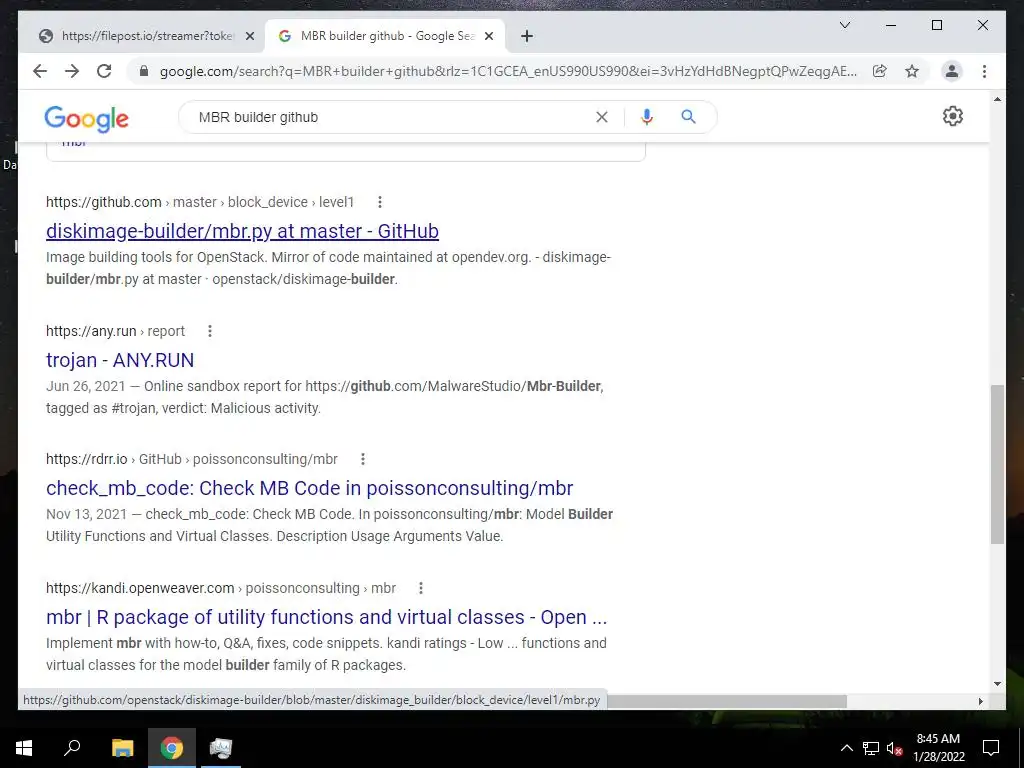Open clock showing 8:45 AM
This screenshot has width=1024, height=768.
coord(938,748)
